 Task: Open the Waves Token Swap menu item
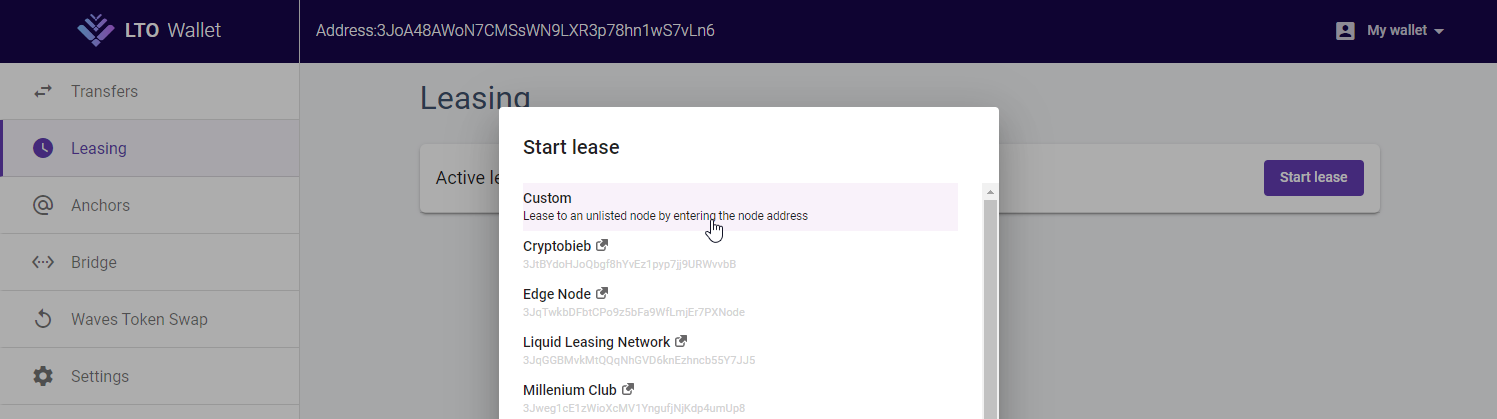click(150, 319)
